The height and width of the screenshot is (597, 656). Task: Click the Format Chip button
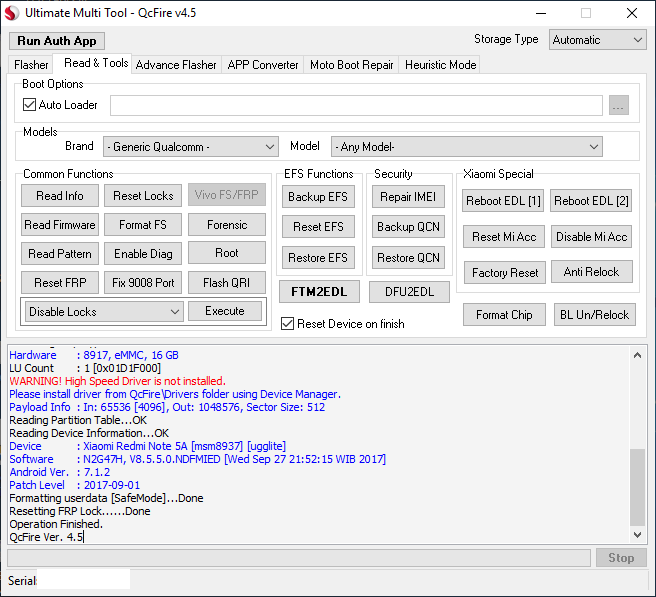tap(504, 315)
